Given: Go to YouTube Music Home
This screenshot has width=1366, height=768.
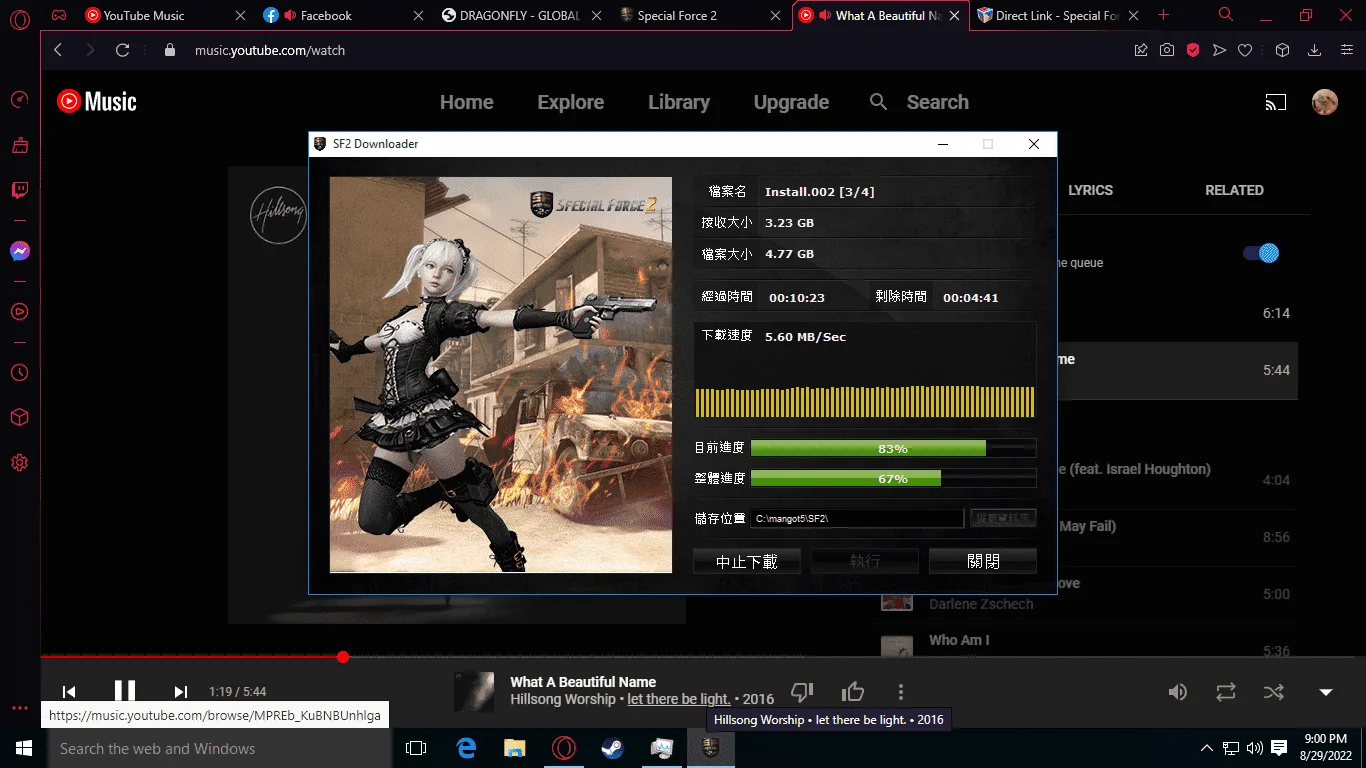Looking at the screenshot, I should [x=467, y=102].
